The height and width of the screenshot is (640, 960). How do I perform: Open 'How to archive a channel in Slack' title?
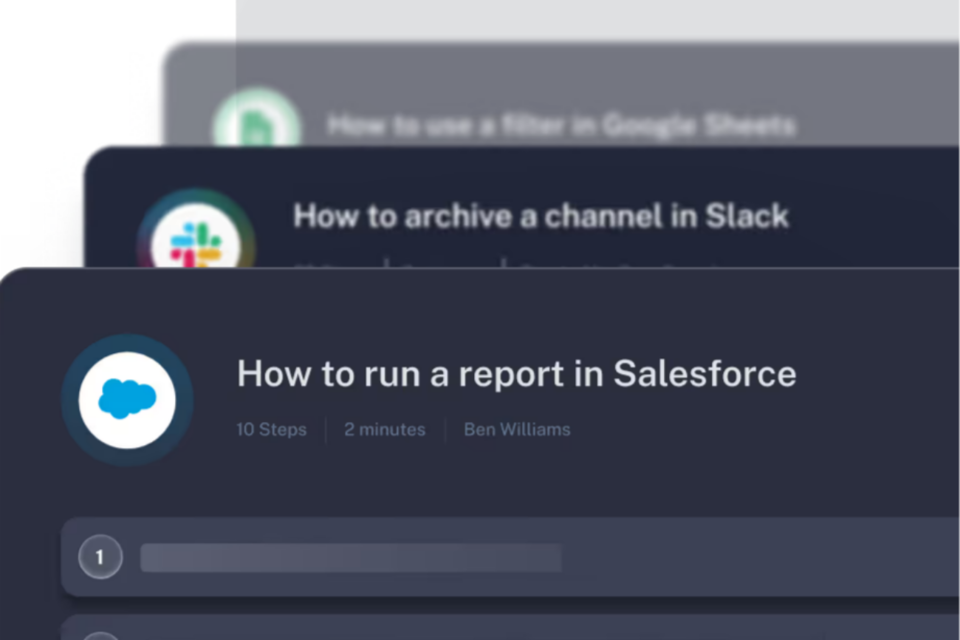point(541,216)
